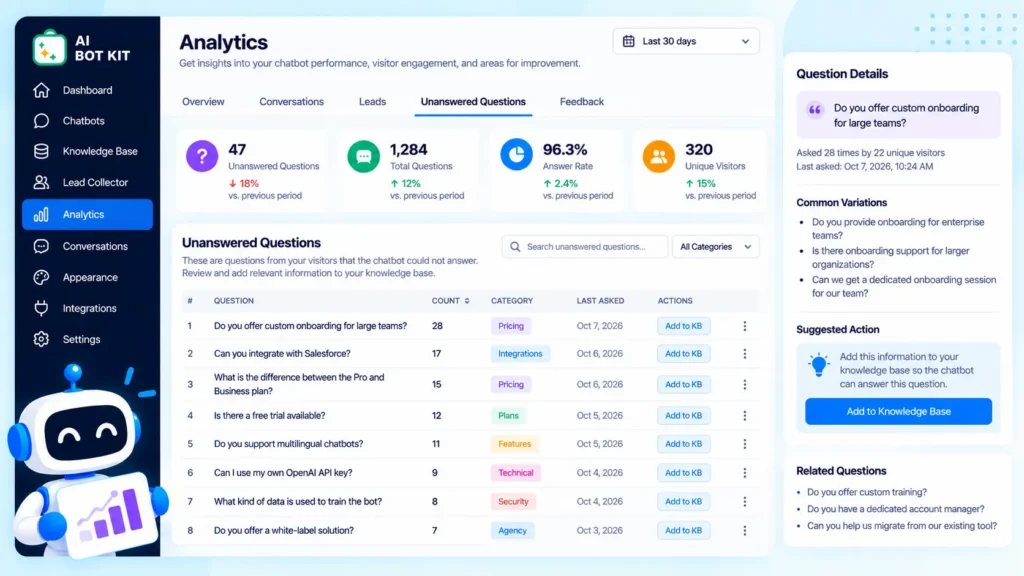Switch to the Conversations tab
1024x576 pixels.
[x=291, y=102]
